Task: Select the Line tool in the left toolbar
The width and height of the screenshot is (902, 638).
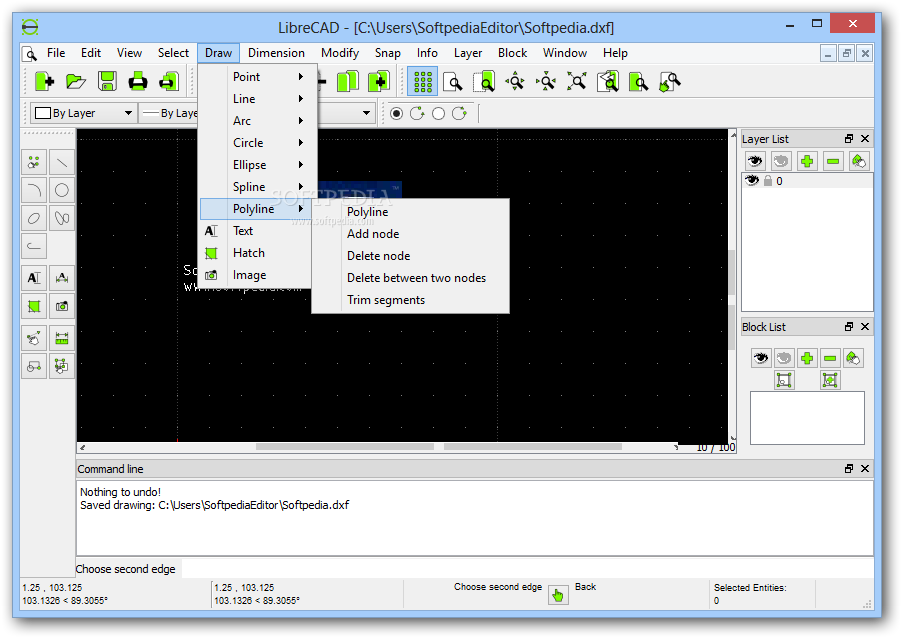Action: point(62,162)
